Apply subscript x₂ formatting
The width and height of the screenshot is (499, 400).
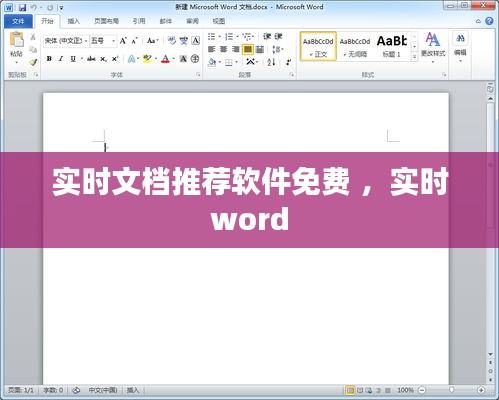tap(104, 59)
